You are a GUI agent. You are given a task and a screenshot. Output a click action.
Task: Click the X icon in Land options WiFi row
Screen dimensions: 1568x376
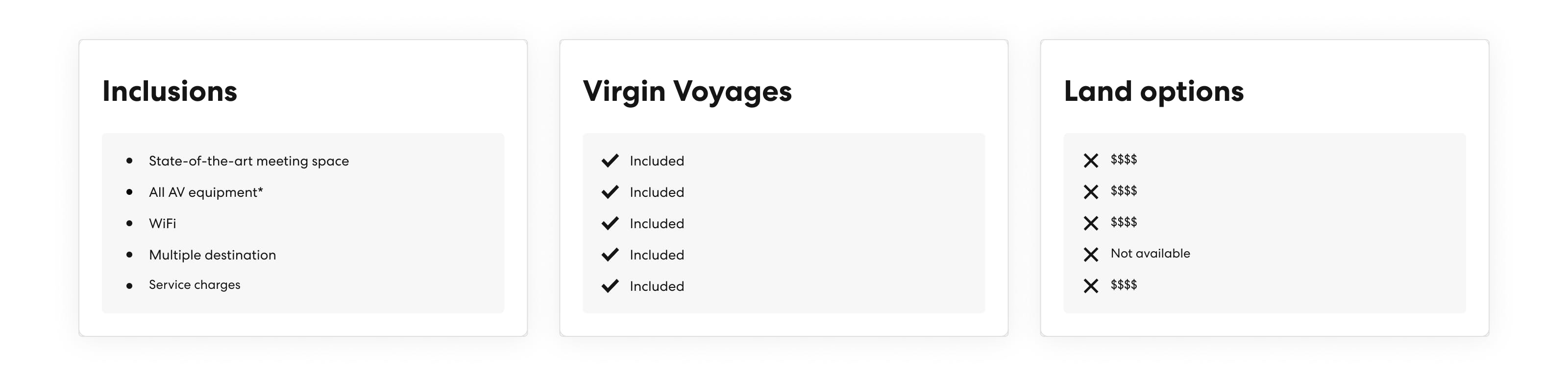coord(1091,223)
